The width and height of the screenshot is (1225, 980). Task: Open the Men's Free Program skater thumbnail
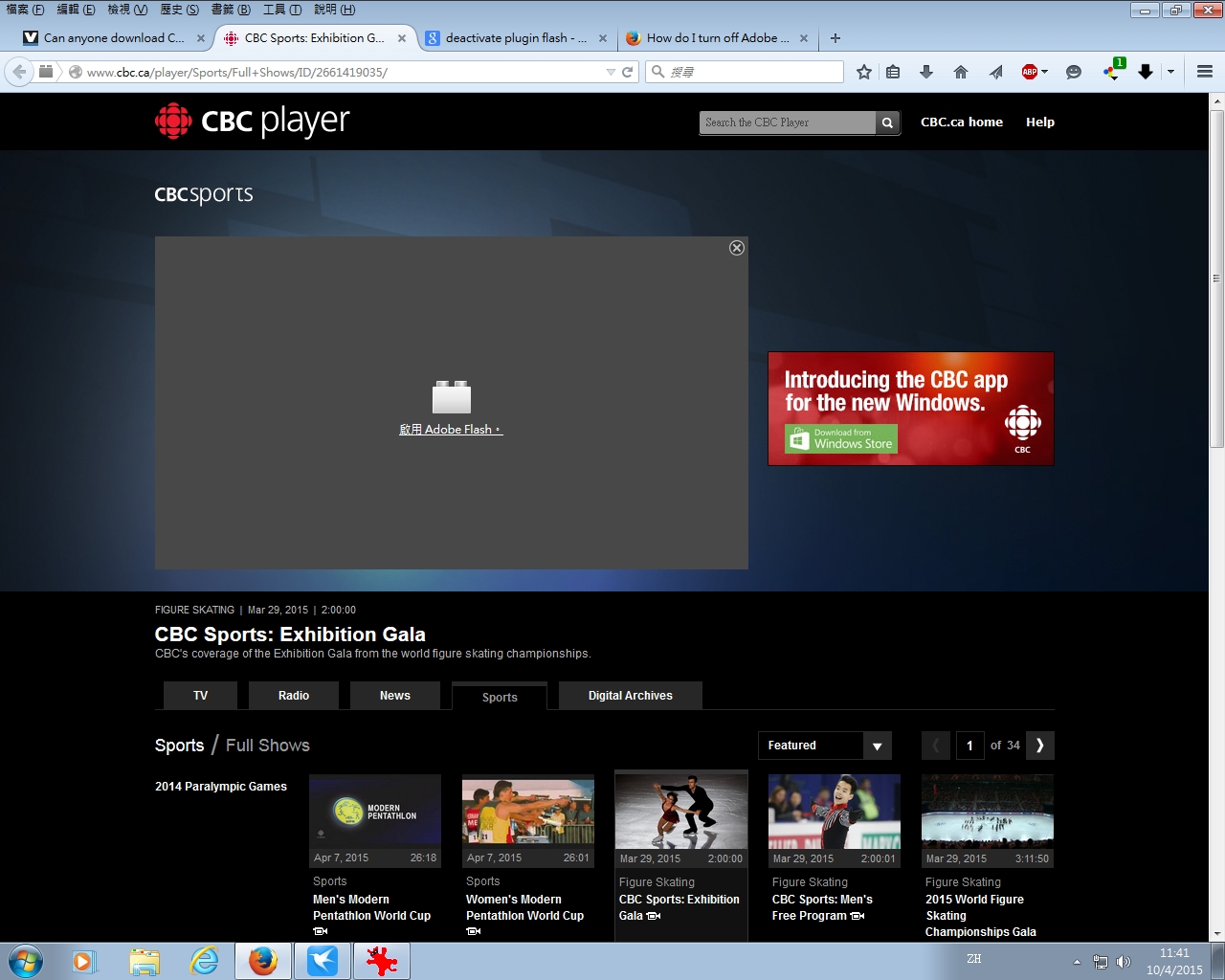pyautogui.click(x=835, y=812)
